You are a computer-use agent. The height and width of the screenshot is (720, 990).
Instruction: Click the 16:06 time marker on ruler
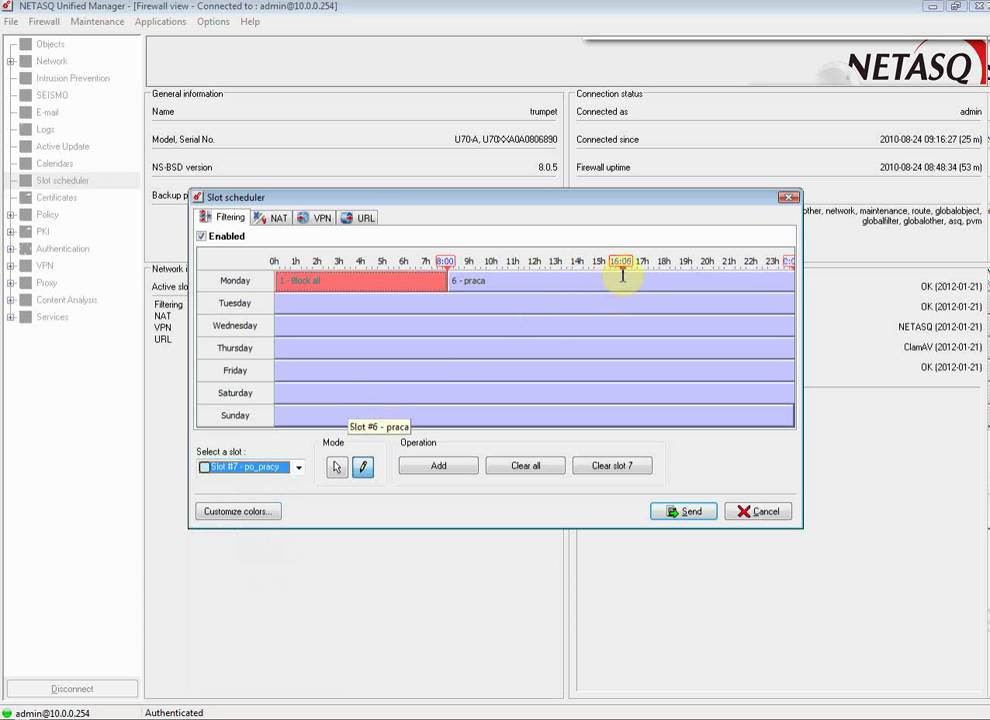(621, 261)
